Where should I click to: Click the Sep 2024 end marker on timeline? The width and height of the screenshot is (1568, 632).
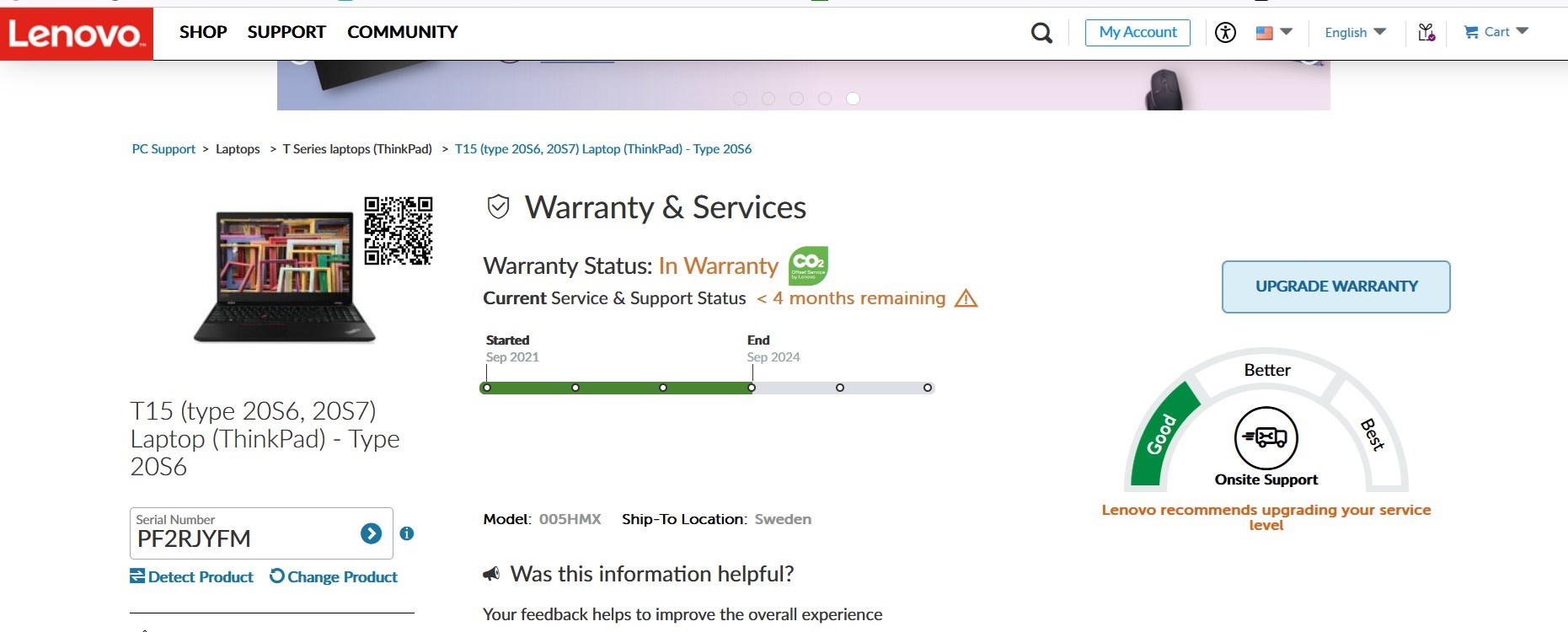(x=752, y=388)
